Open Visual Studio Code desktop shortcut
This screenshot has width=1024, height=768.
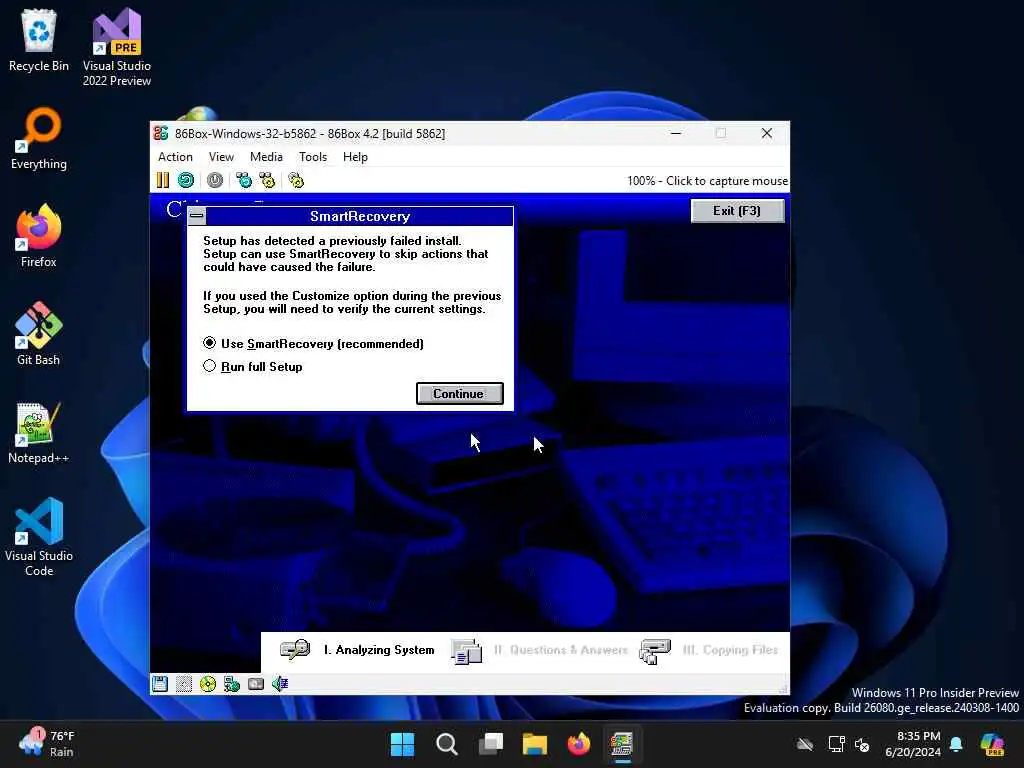click(x=39, y=537)
